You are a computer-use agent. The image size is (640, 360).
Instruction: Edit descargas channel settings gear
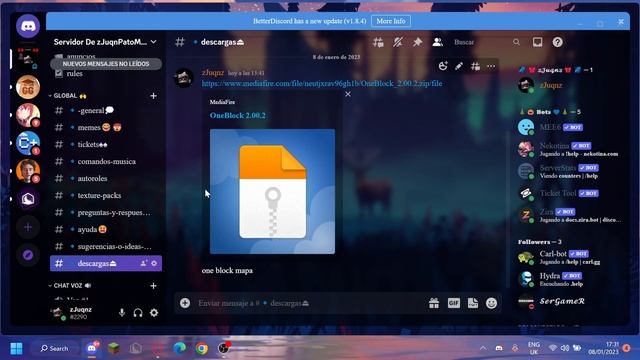[x=154, y=264]
